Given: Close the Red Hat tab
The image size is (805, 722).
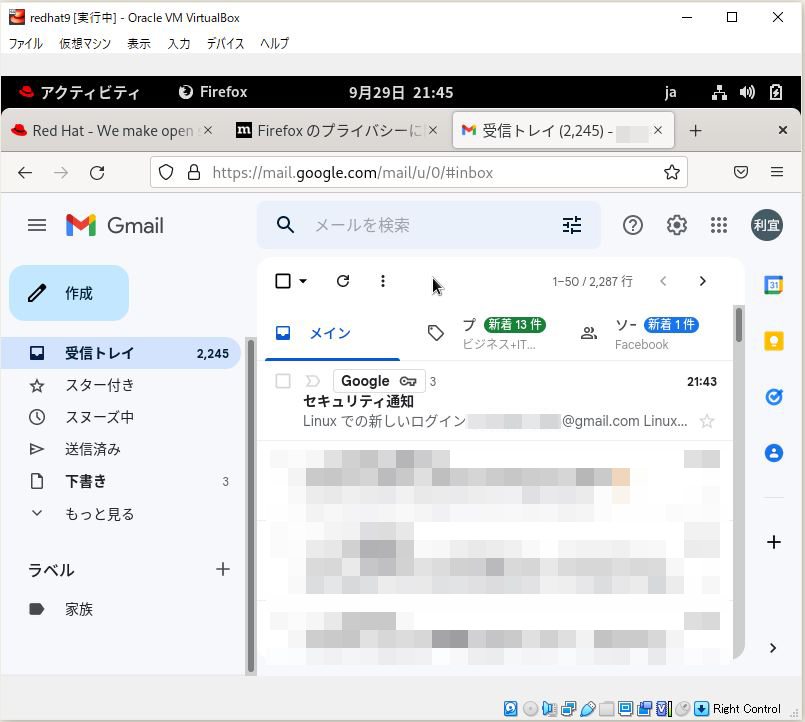Looking at the screenshot, I should 207,130.
